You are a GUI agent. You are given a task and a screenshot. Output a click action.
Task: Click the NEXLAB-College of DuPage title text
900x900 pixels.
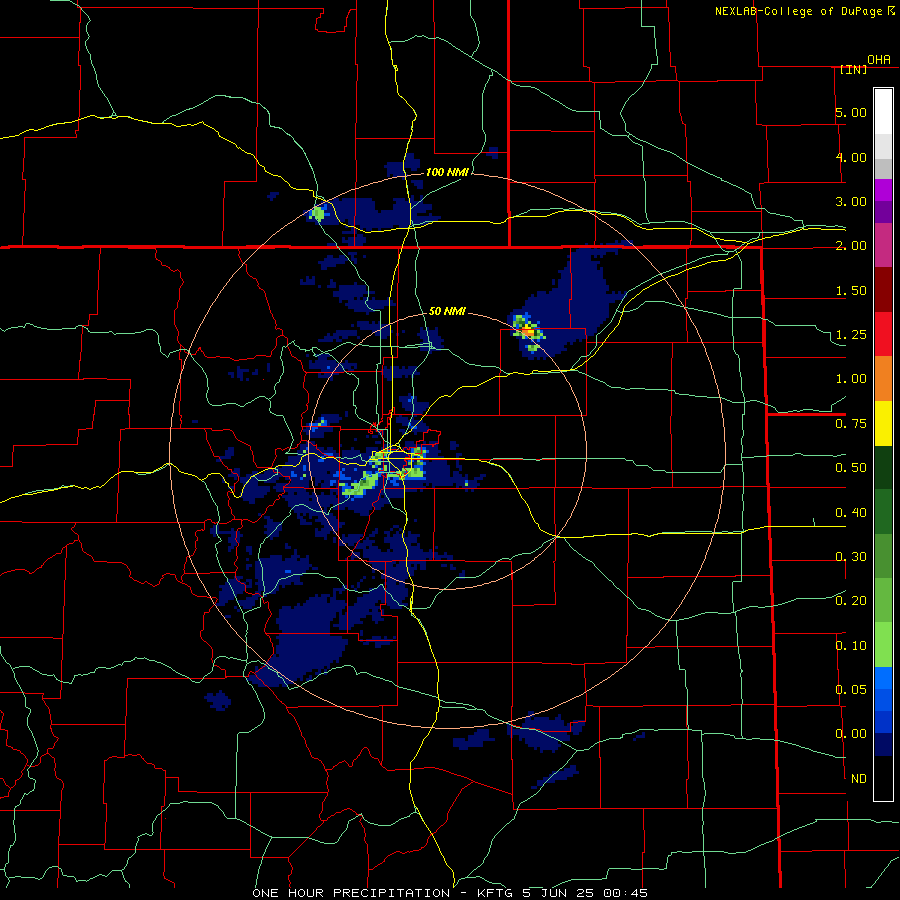click(798, 11)
